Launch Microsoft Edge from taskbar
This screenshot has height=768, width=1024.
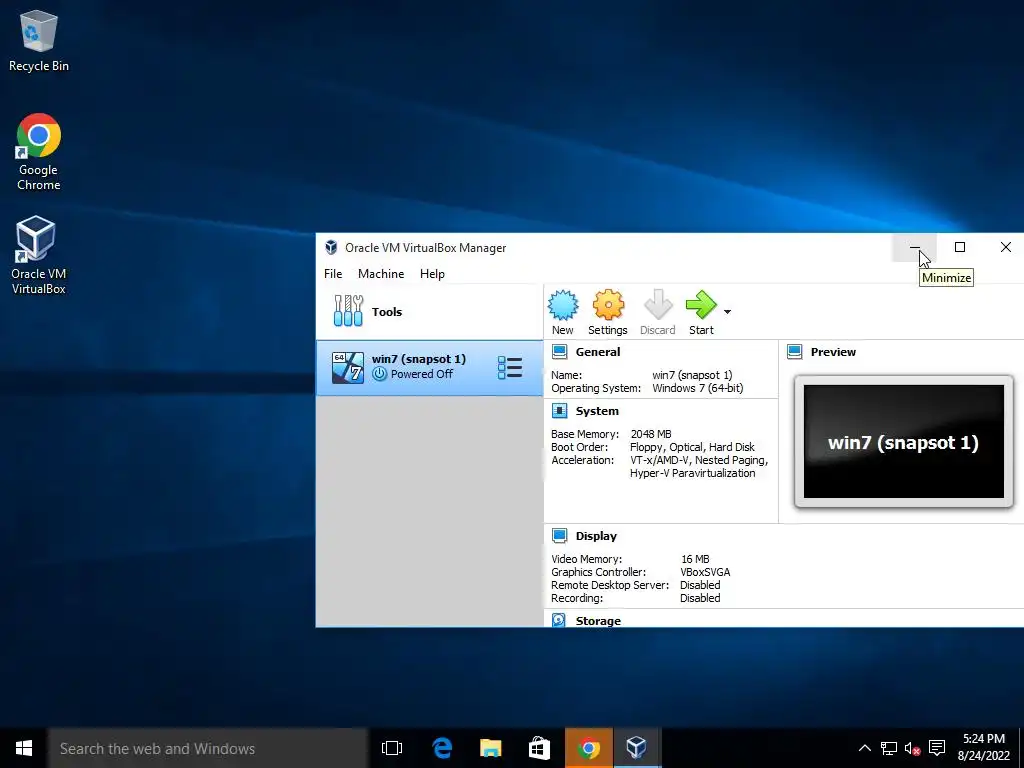point(442,748)
